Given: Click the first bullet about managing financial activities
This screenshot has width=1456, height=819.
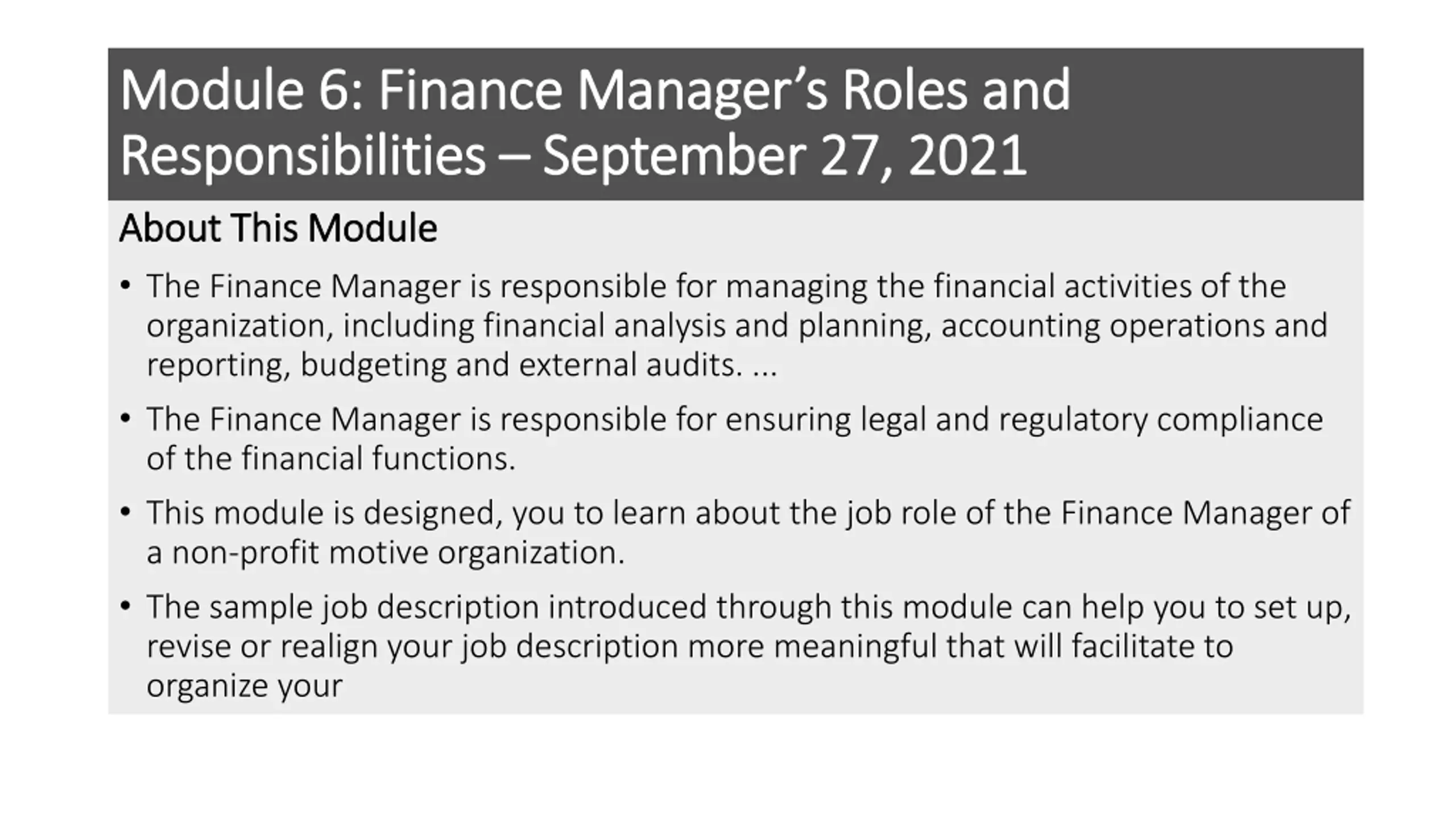Looking at the screenshot, I should 715,286.
